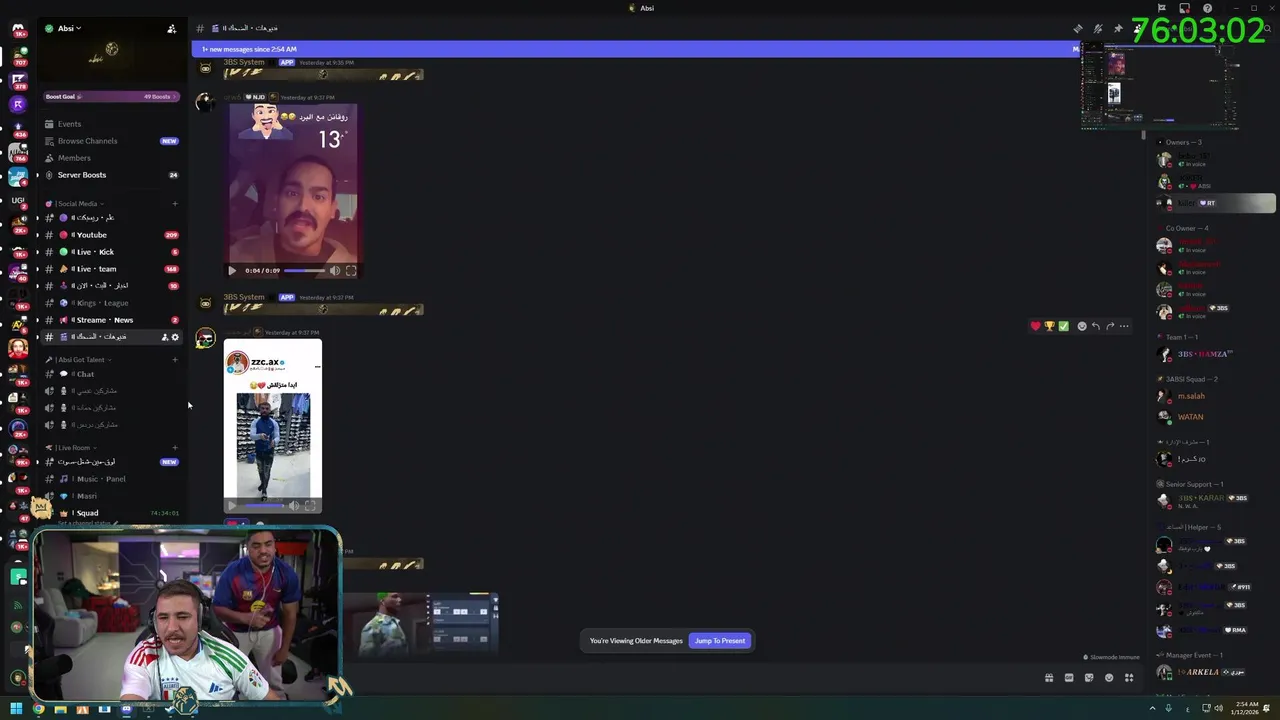React with the green checkmark emoji
1280x720 pixels.
pyautogui.click(x=1063, y=326)
